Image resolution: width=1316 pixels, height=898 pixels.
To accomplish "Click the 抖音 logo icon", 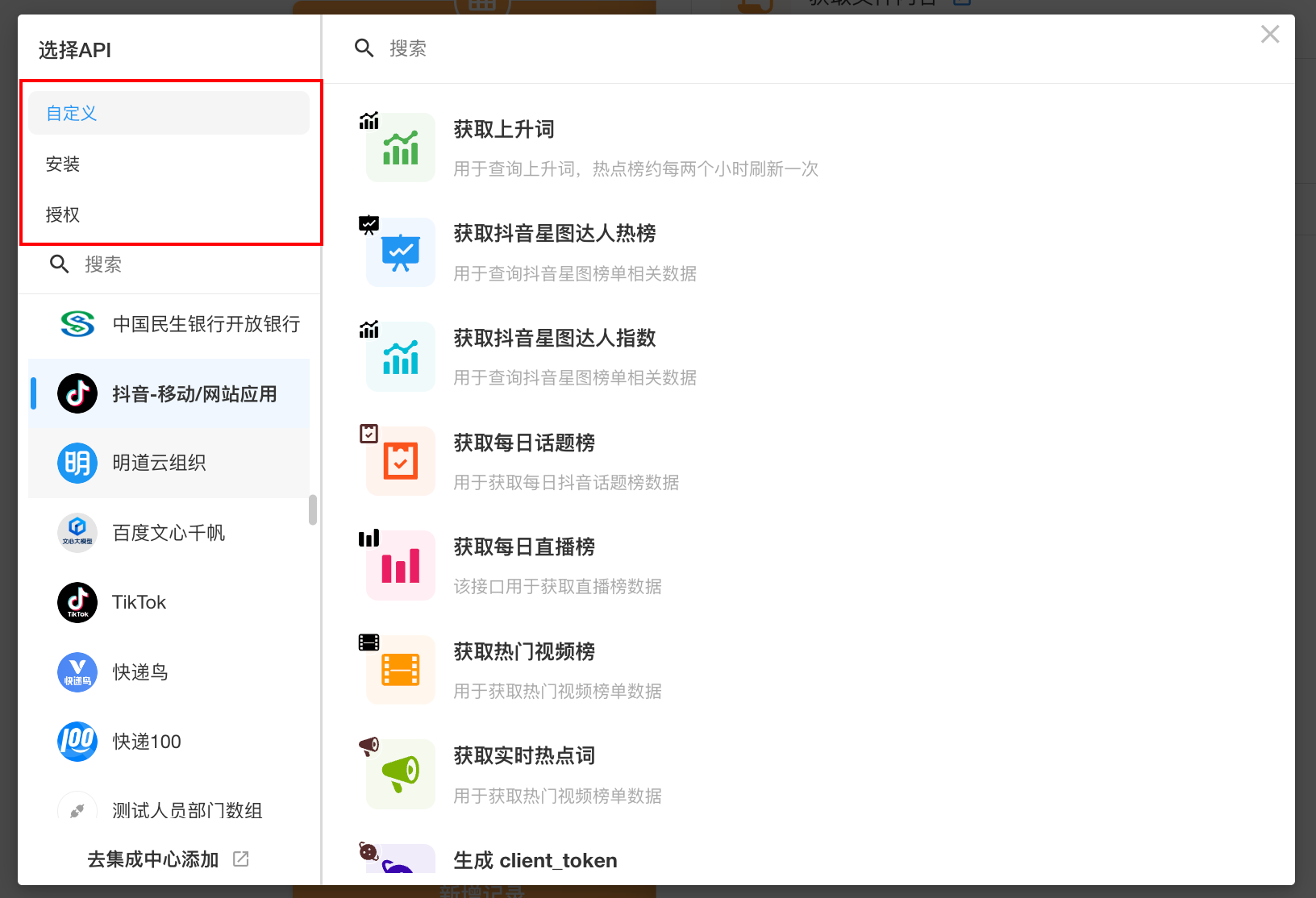I will pos(77,393).
